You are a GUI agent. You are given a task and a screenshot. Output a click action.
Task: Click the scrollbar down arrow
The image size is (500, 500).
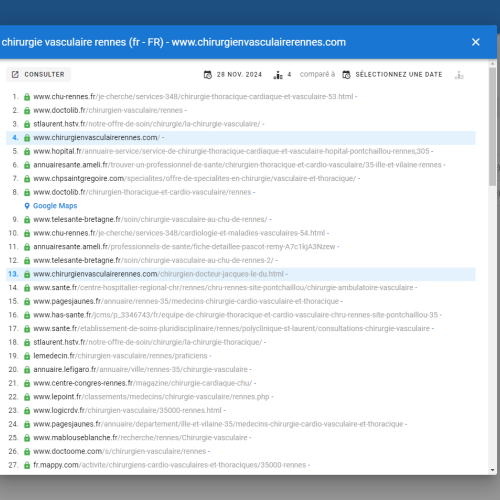point(493,470)
